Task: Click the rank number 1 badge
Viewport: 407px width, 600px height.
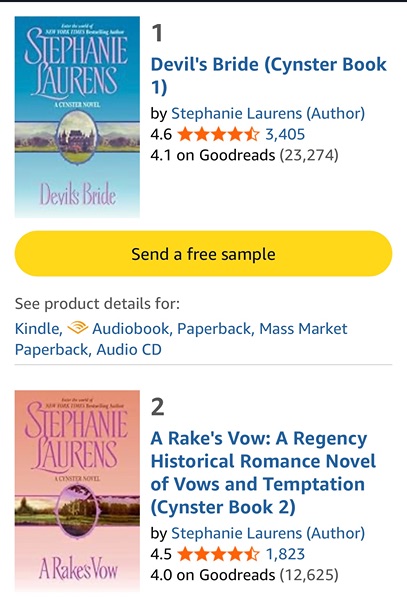Action: tap(157, 33)
